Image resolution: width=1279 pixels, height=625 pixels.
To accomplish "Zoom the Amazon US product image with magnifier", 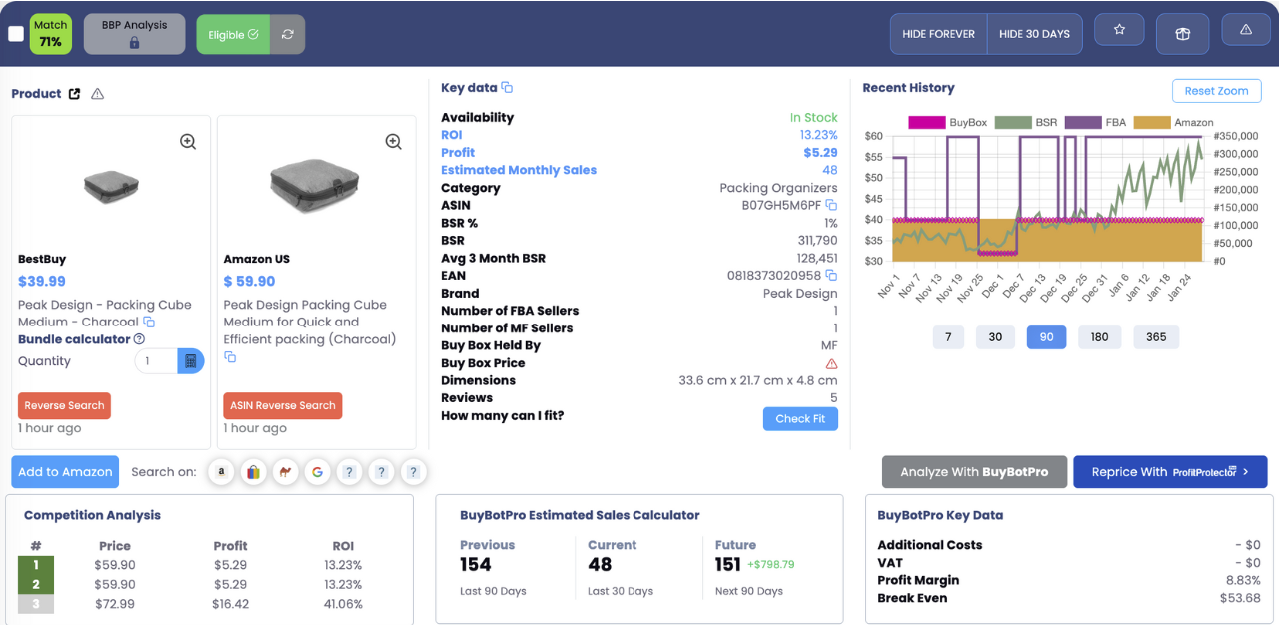I will (x=393, y=142).
